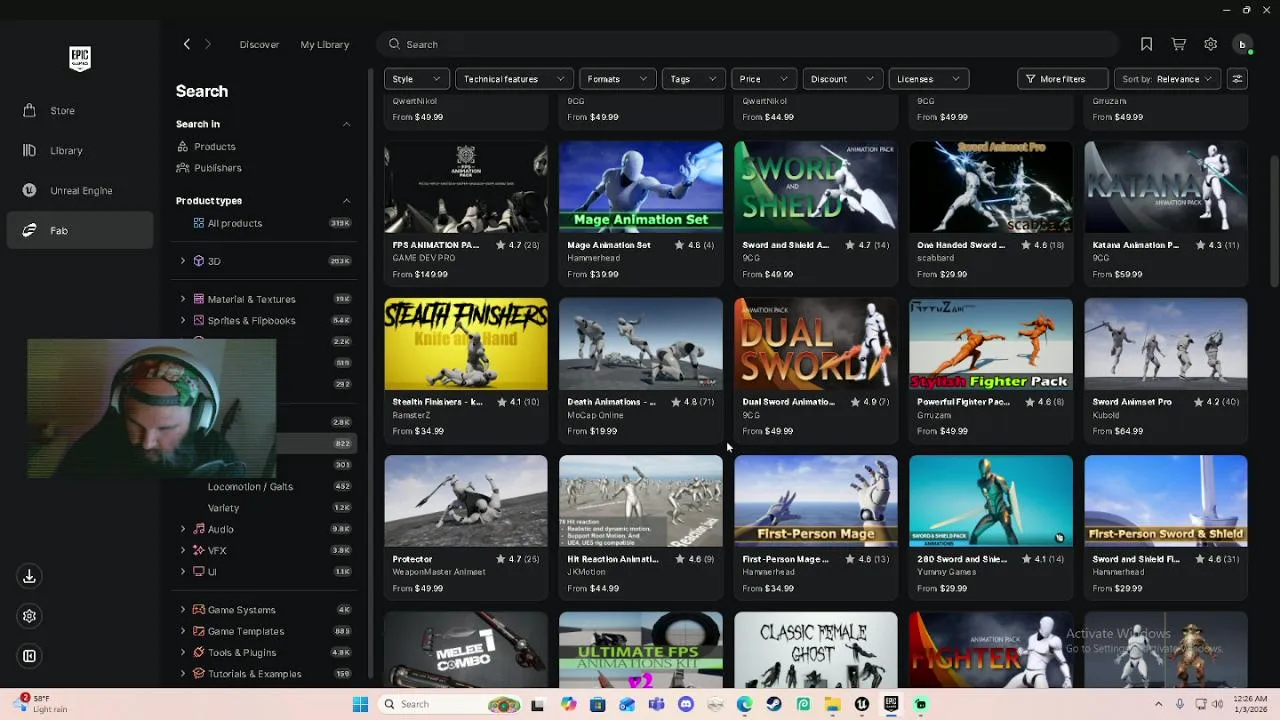1280x720 pixels.
Task: Open the shopping cart
Action: (x=1179, y=44)
